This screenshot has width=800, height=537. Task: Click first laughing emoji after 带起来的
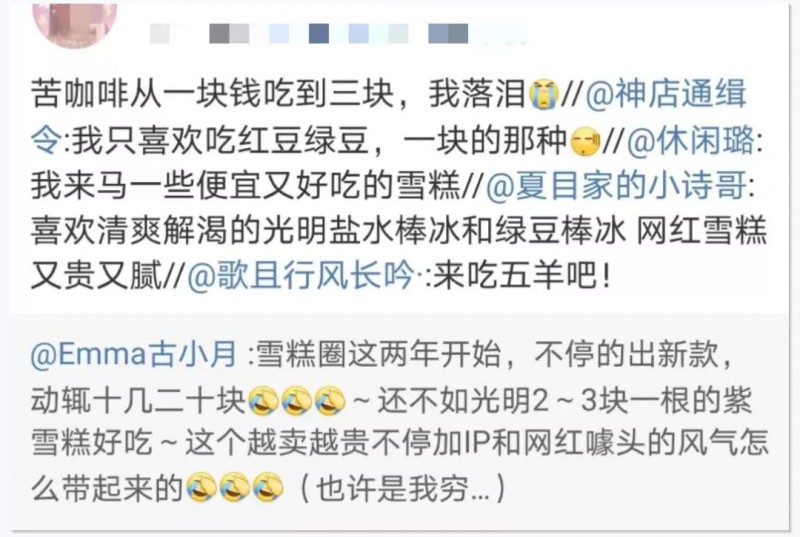pyautogui.click(x=201, y=488)
